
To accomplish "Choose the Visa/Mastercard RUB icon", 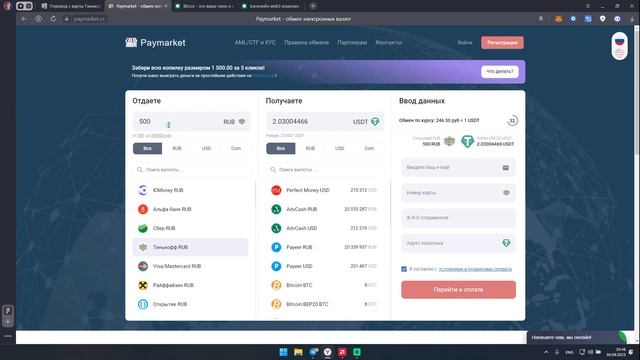I will (143, 266).
